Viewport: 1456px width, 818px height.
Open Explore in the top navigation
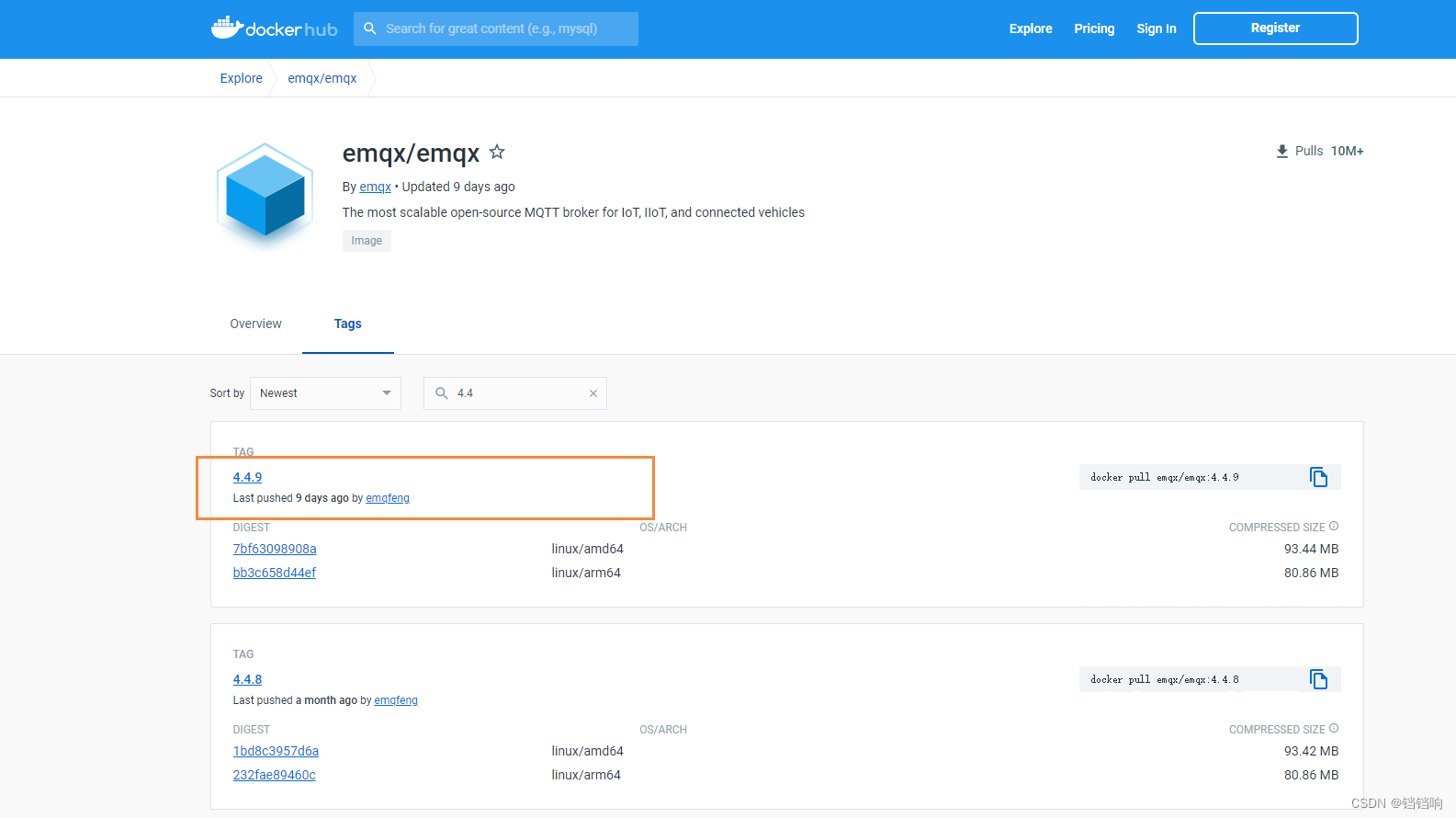coord(1031,28)
